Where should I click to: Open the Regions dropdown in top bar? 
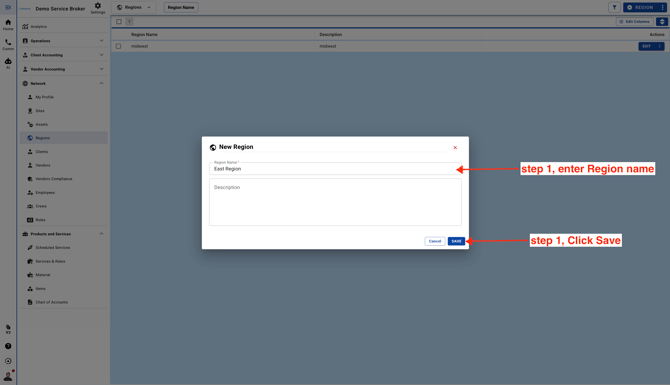click(134, 7)
